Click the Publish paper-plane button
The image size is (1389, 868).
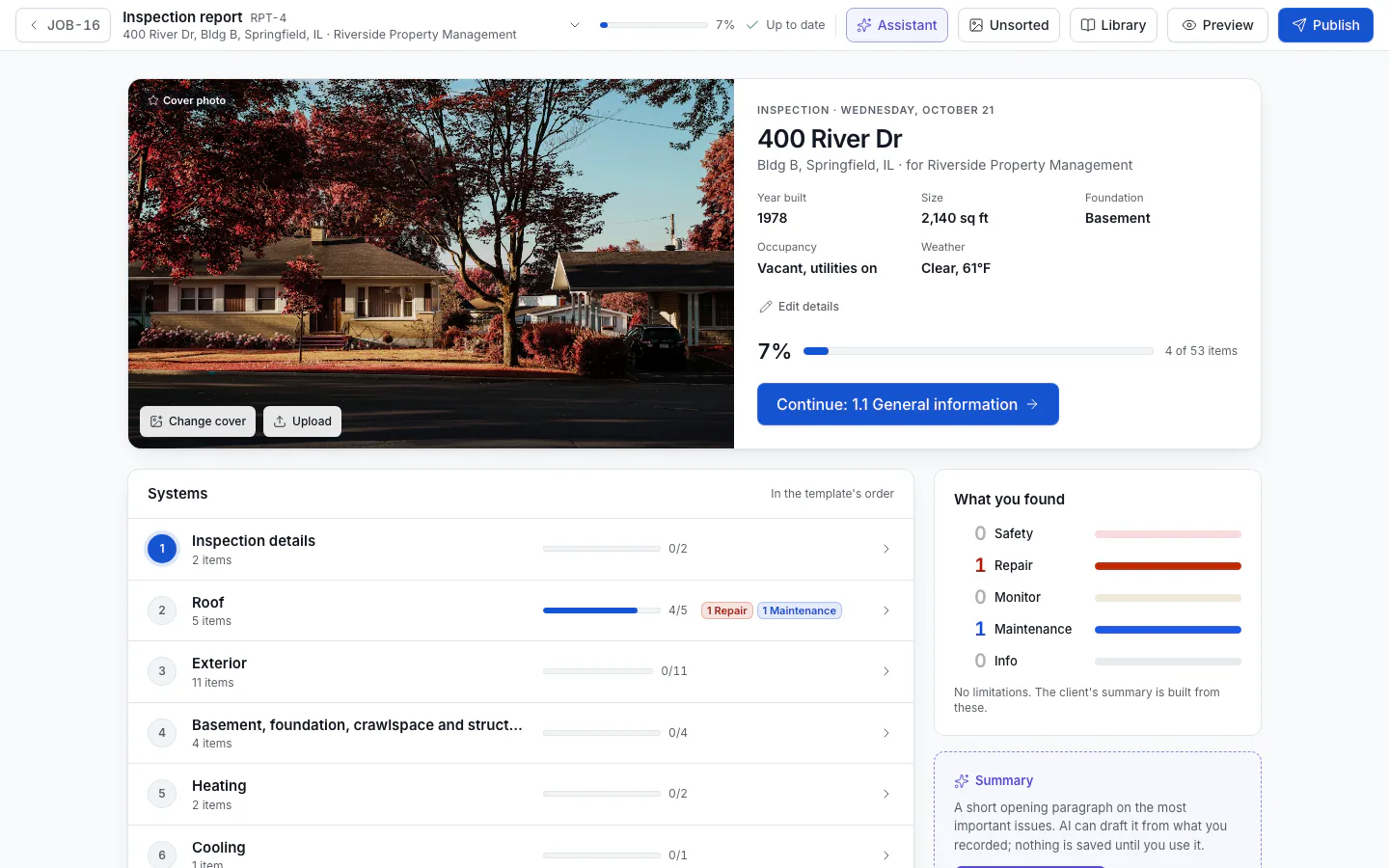point(1325,25)
